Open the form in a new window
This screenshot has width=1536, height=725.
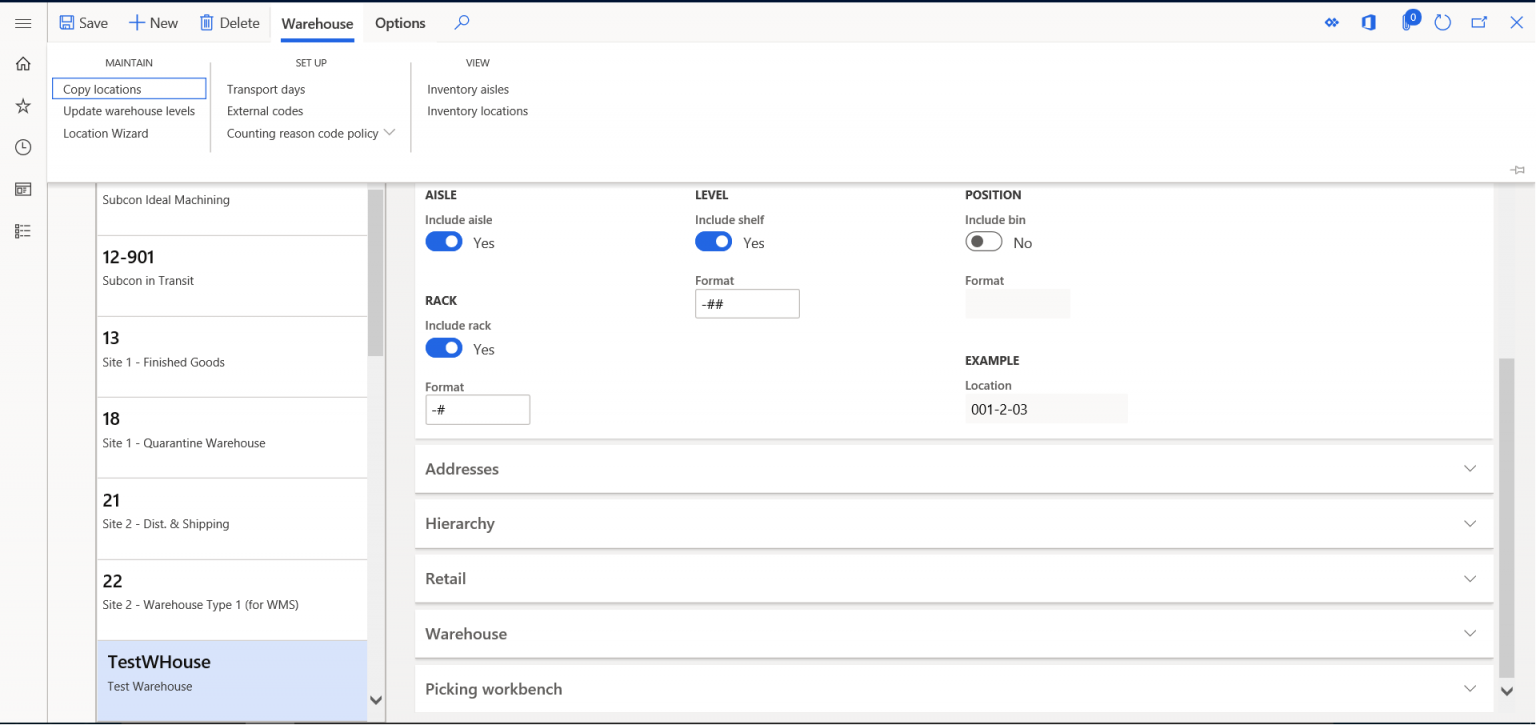click(1479, 21)
